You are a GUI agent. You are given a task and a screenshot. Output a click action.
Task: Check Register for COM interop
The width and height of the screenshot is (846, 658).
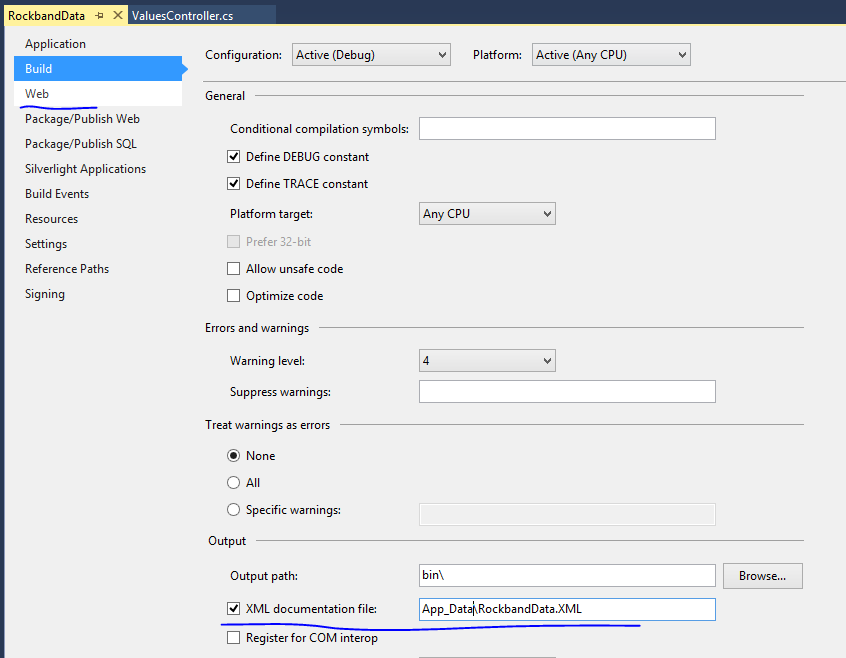pos(234,638)
